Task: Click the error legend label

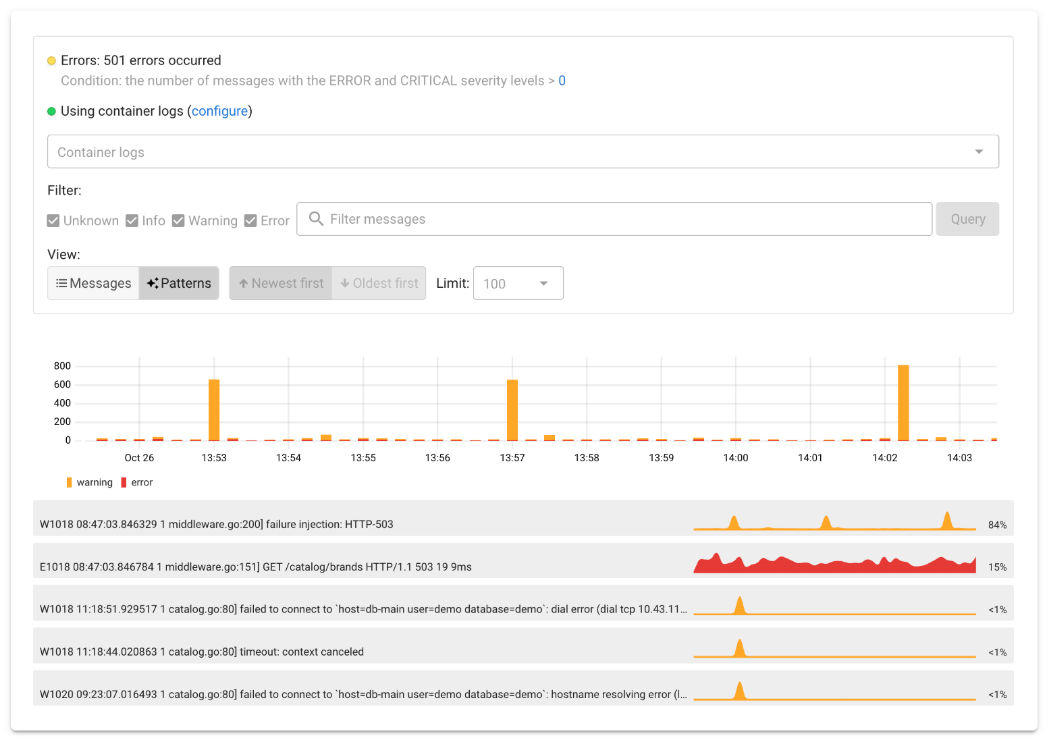Action: [142, 483]
